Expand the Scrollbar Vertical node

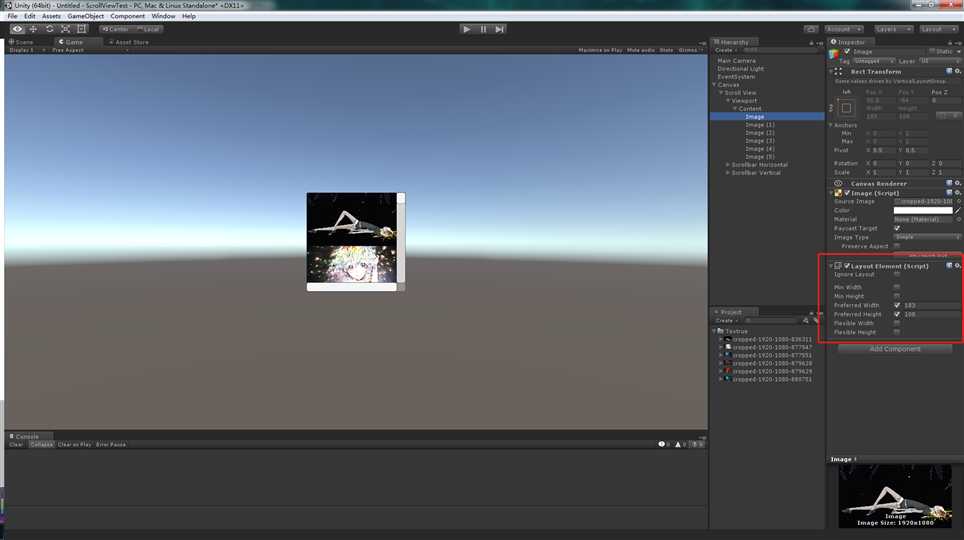728,173
